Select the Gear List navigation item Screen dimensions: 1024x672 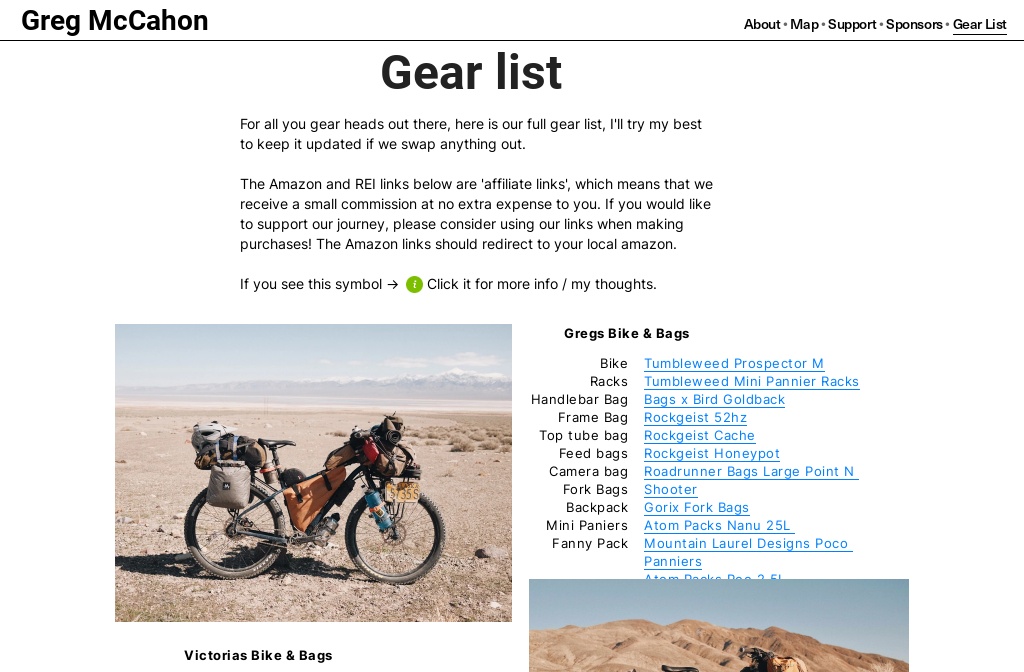979,24
